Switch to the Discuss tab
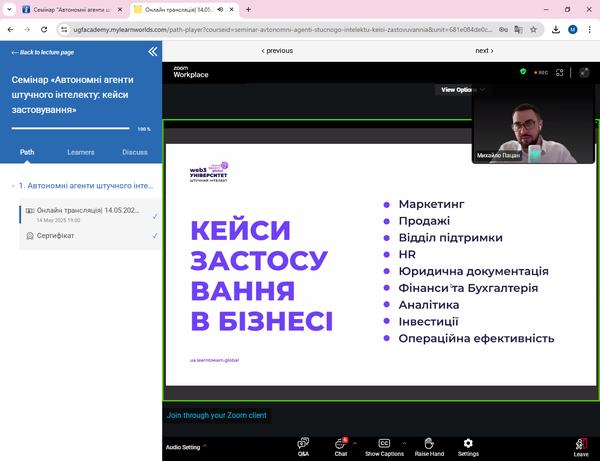This screenshot has width=600, height=461. tap(135, 152)
